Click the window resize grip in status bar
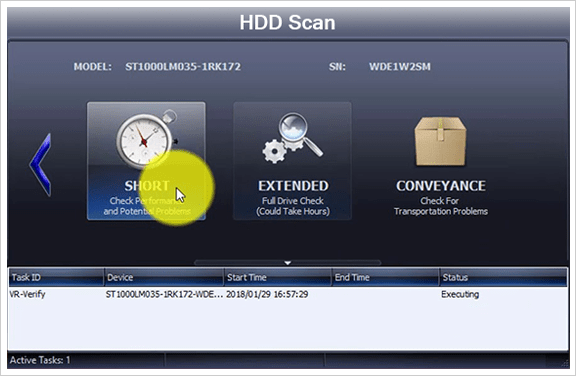The image size is (576, 376). point(565,363)
